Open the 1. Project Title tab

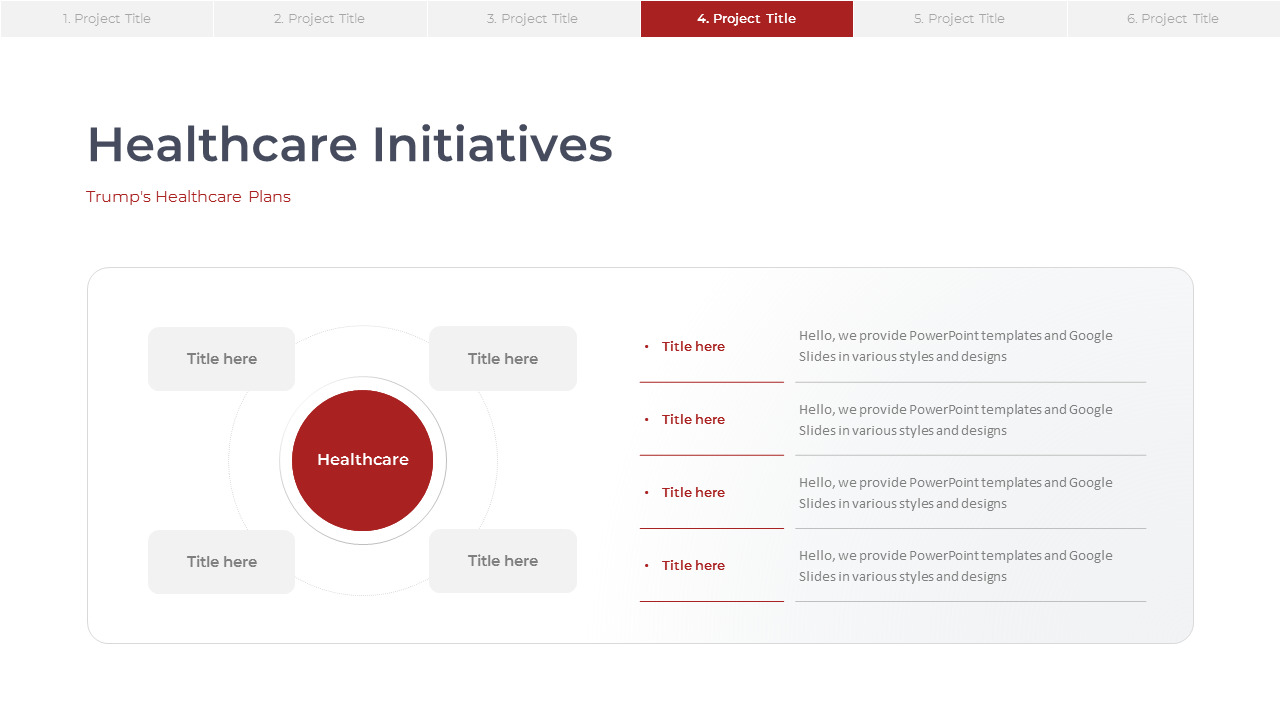pos(107,19)
